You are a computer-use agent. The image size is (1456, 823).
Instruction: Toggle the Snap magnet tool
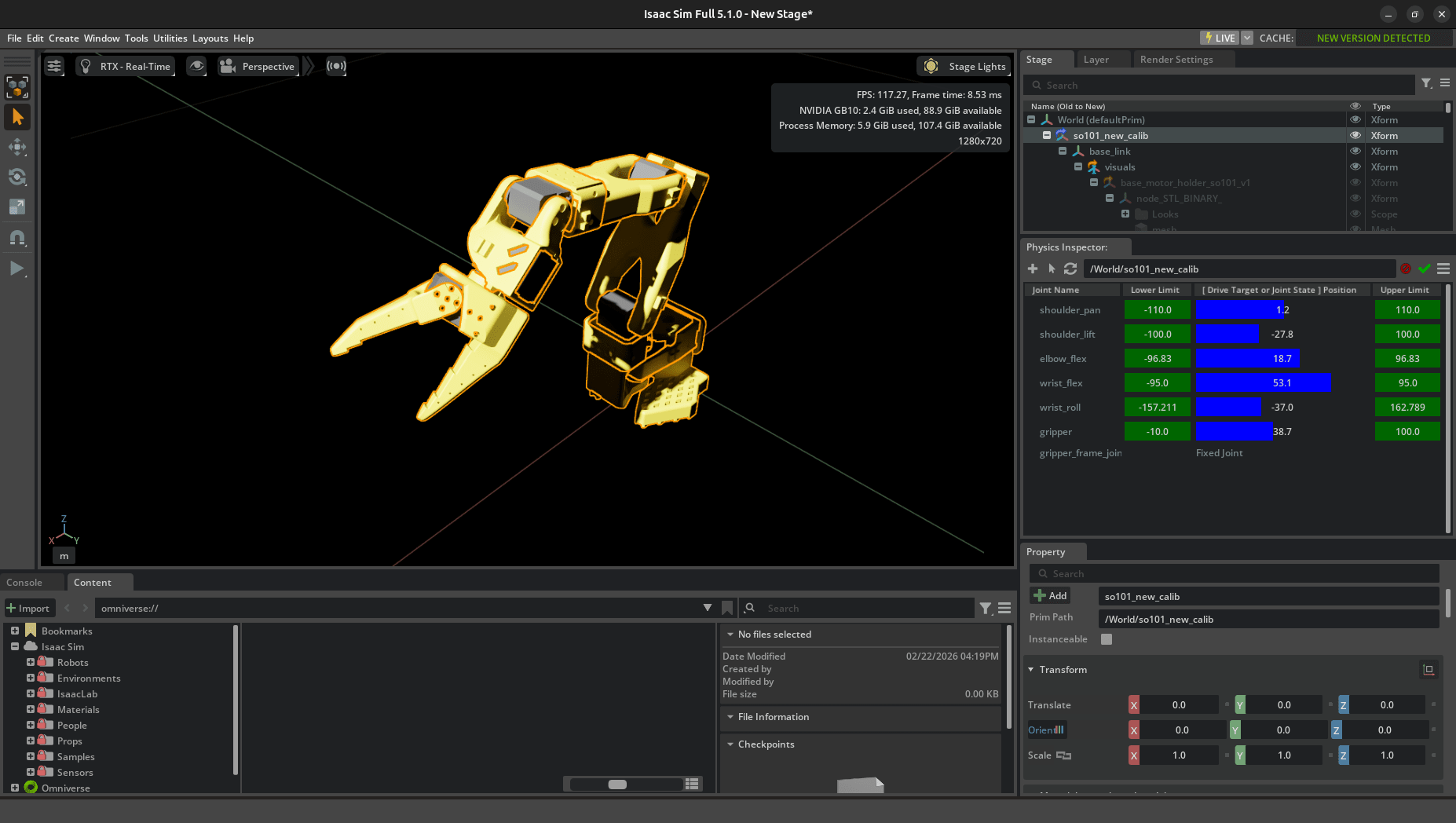(17, 237)
